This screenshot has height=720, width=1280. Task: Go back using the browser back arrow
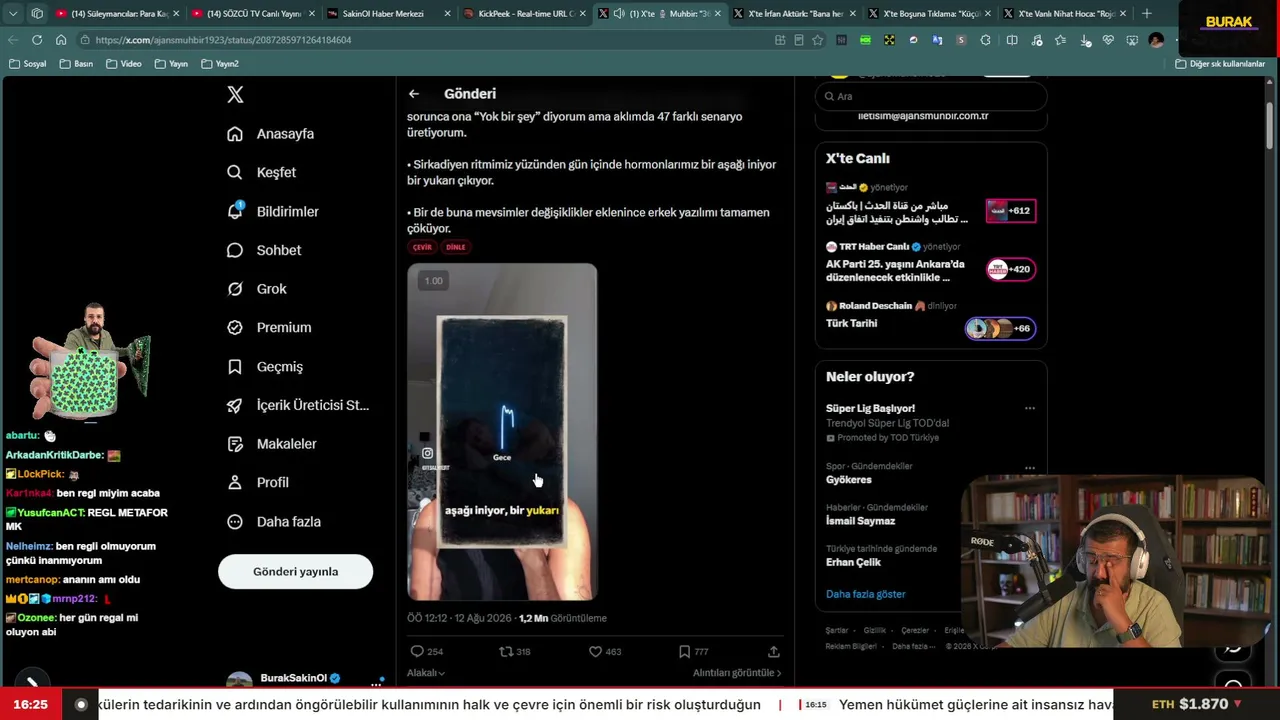[13, 40]
